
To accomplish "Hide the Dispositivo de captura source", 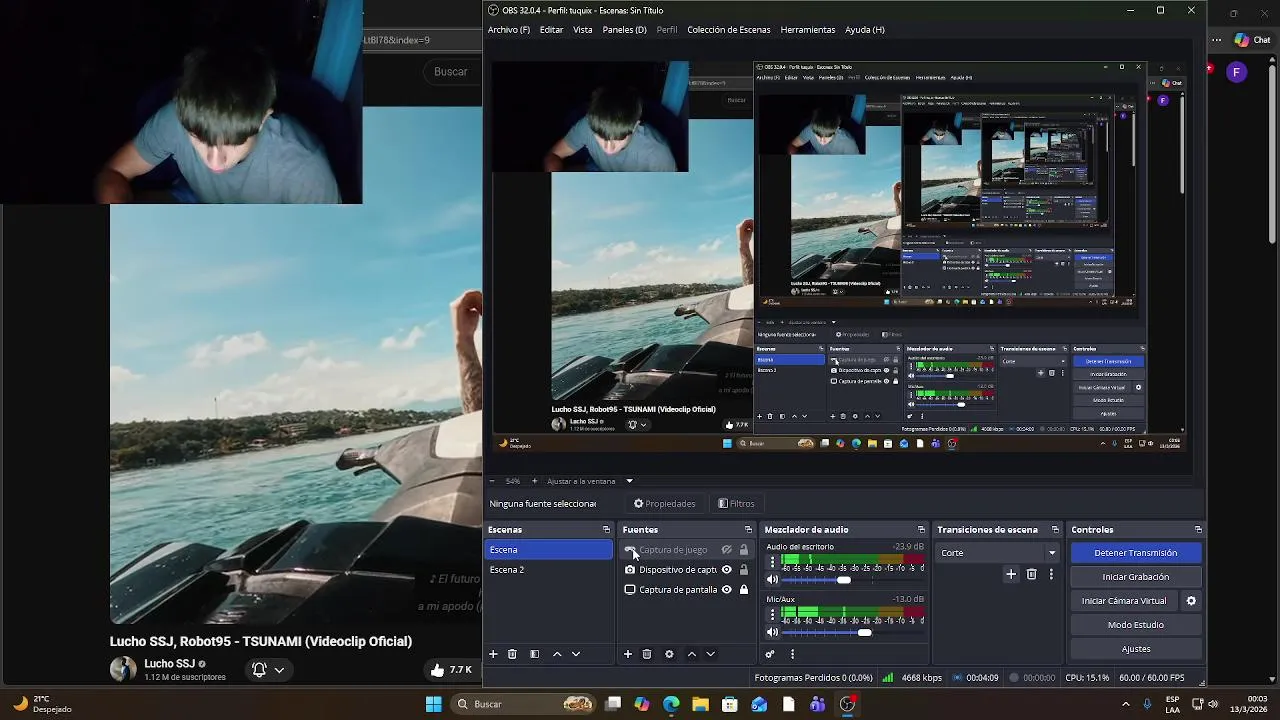I will 727,570.
